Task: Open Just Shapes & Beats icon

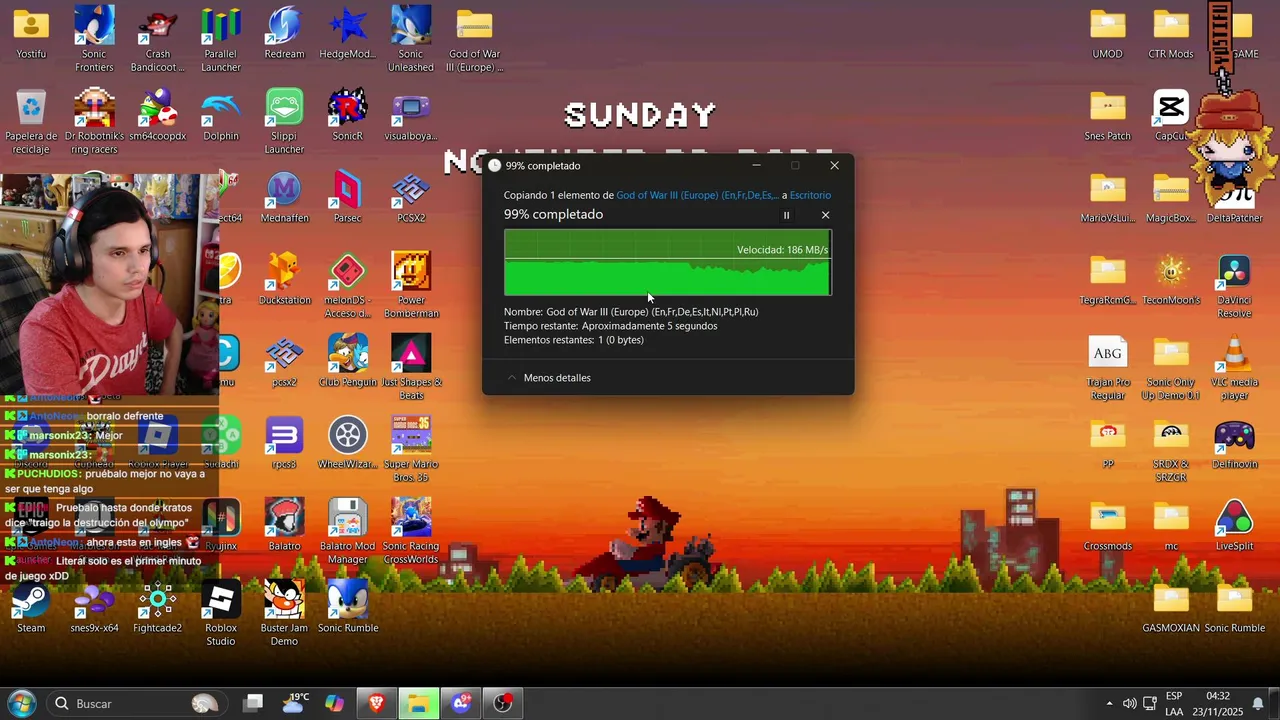Action: coord(411,368)
